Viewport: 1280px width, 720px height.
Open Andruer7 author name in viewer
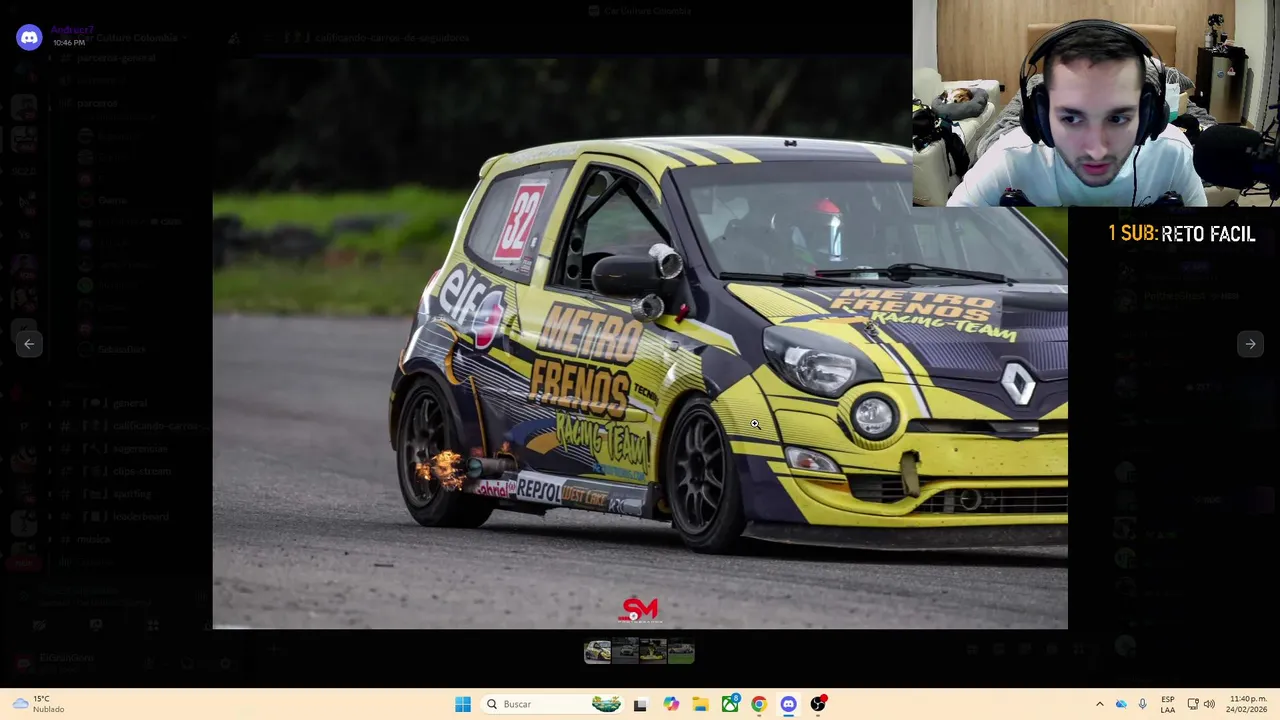(72, 31)
